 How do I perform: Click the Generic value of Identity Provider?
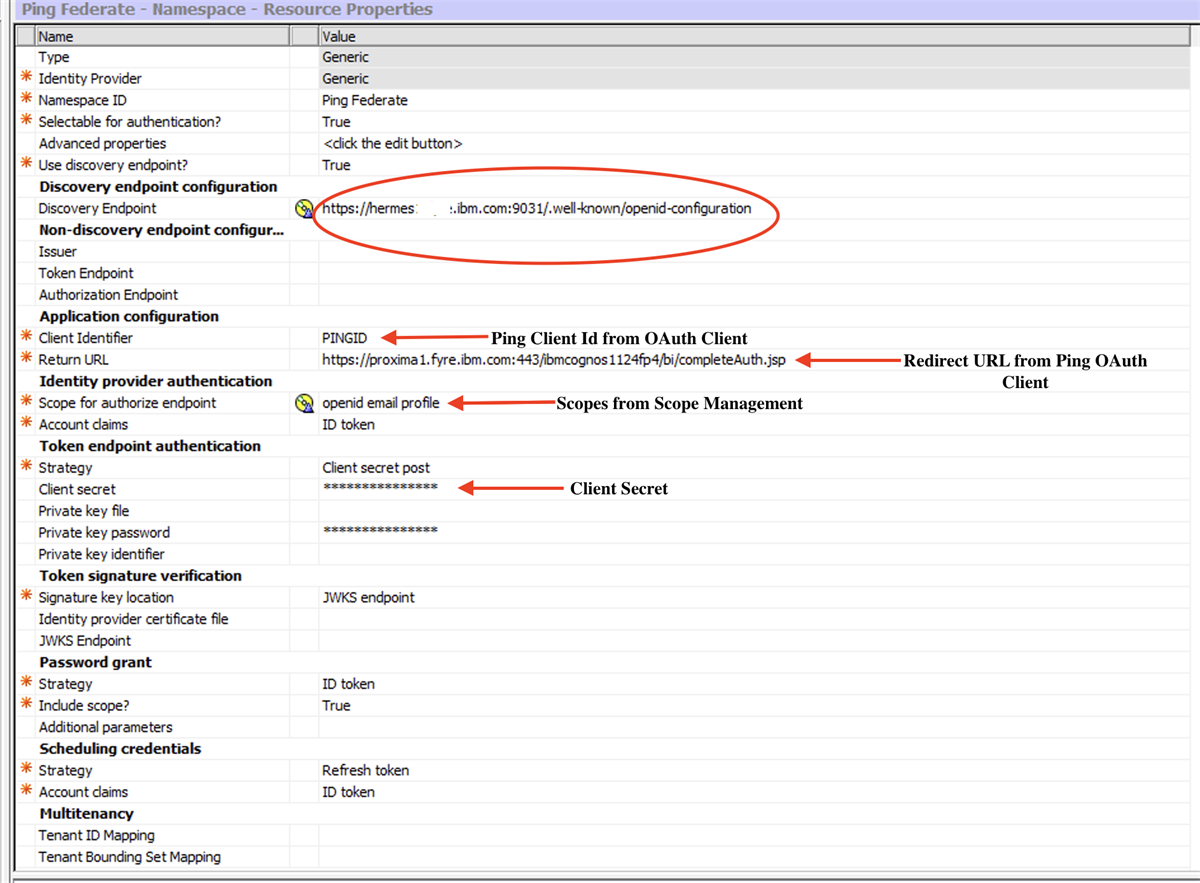click(345, 79)
